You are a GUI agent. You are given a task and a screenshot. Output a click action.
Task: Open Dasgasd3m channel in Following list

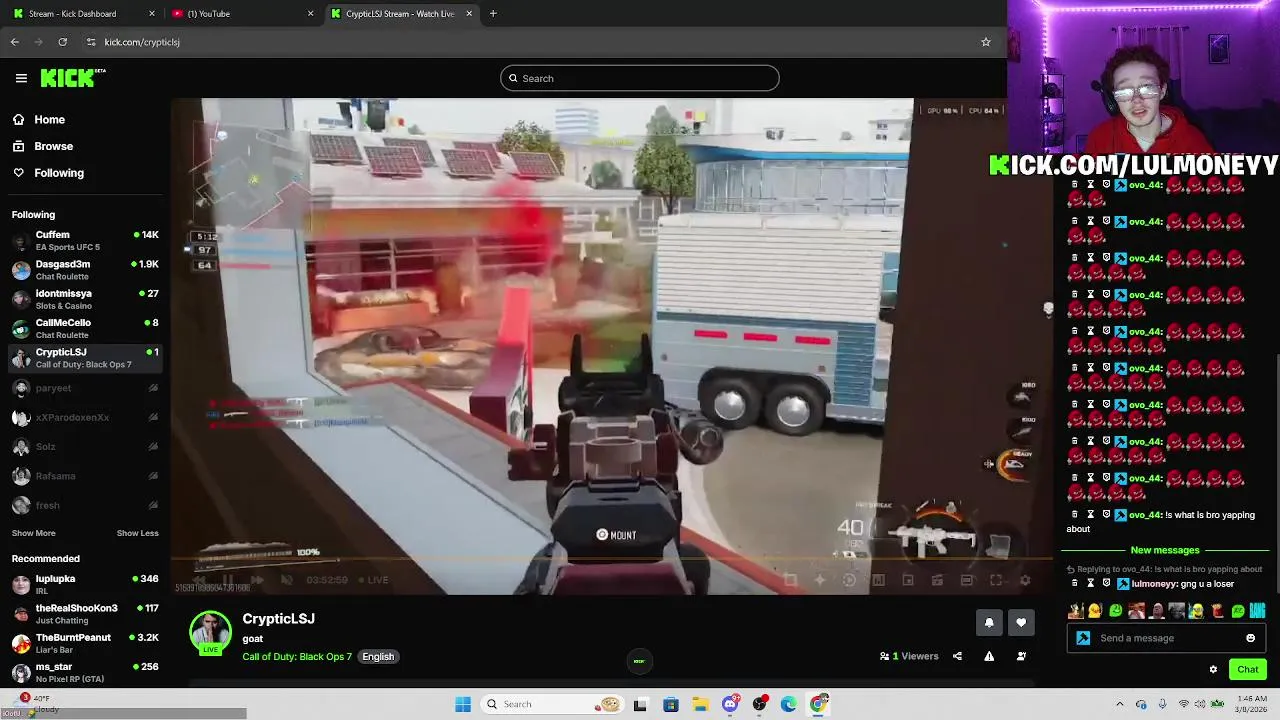(85, 270)
